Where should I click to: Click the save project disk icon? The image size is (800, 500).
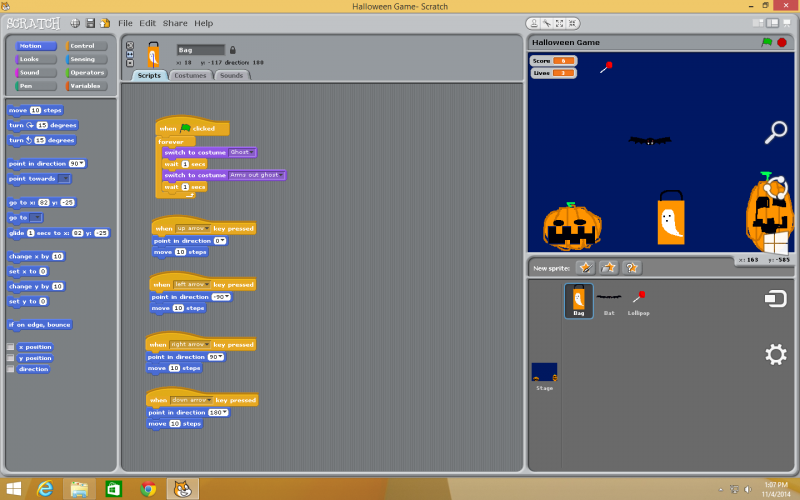(x=90, y=23)
